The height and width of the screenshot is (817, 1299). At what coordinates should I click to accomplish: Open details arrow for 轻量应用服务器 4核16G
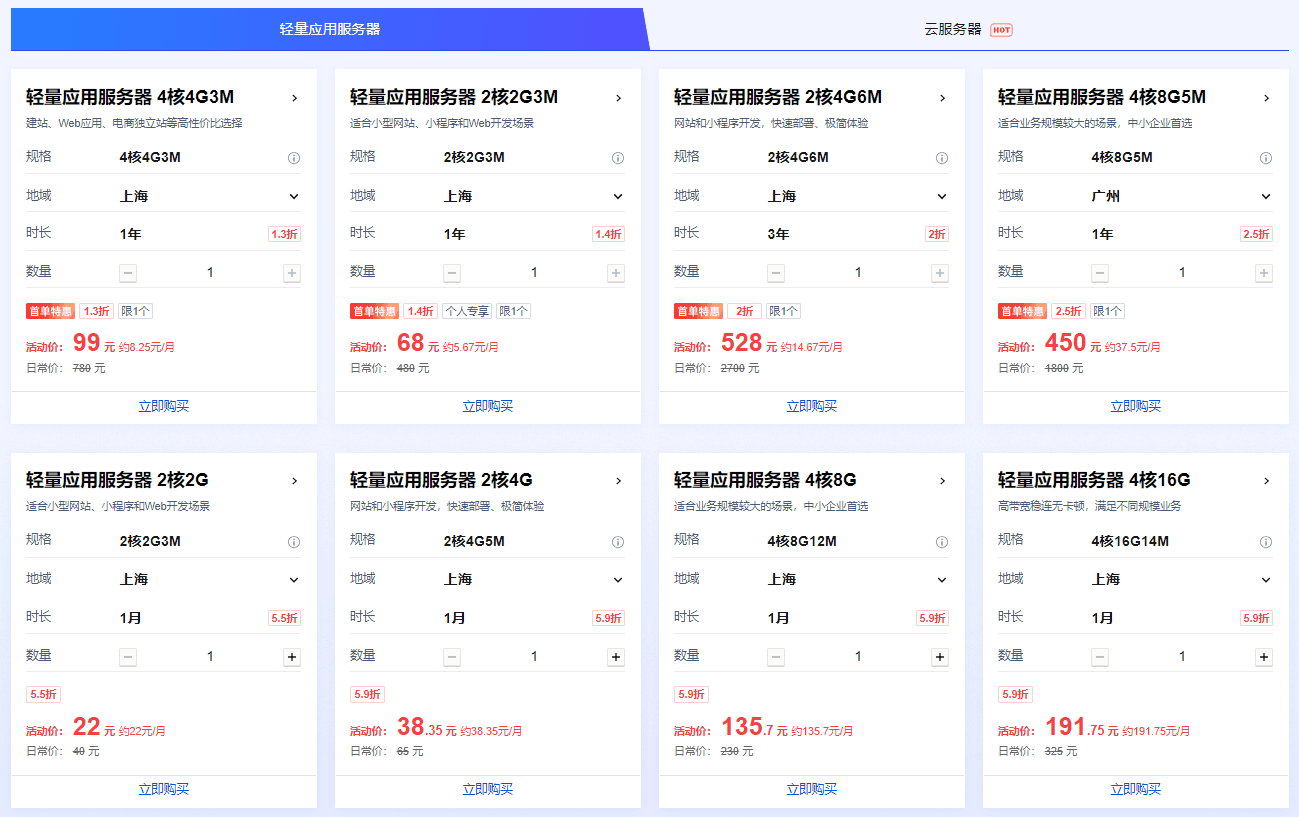click(1266, 481)
